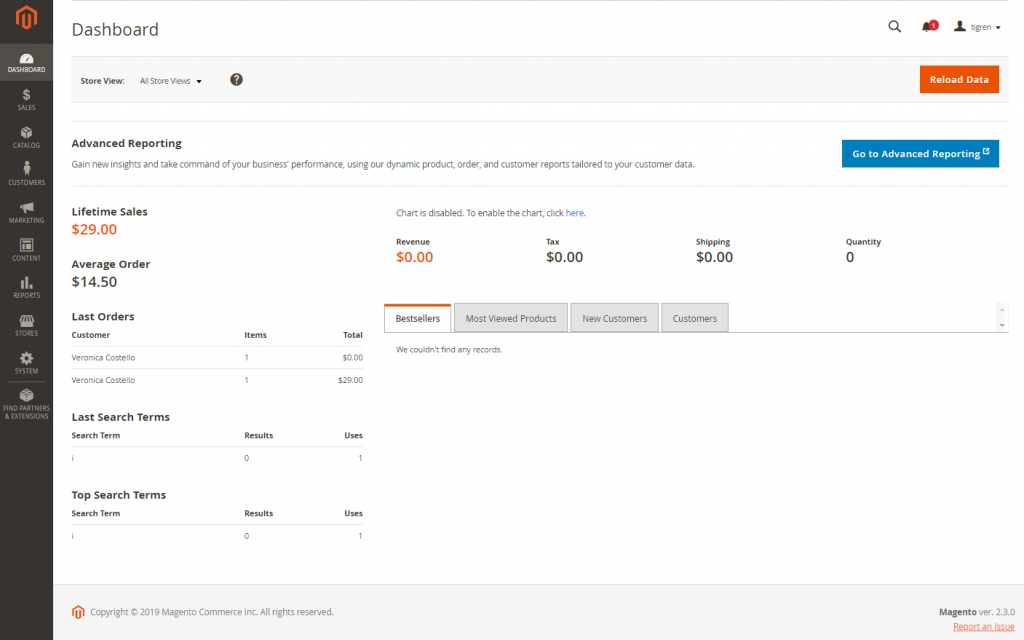This screenshot has width=1024, height=640.
Task: Open the Customers sidebar section
Action: [x=26, y=172]
